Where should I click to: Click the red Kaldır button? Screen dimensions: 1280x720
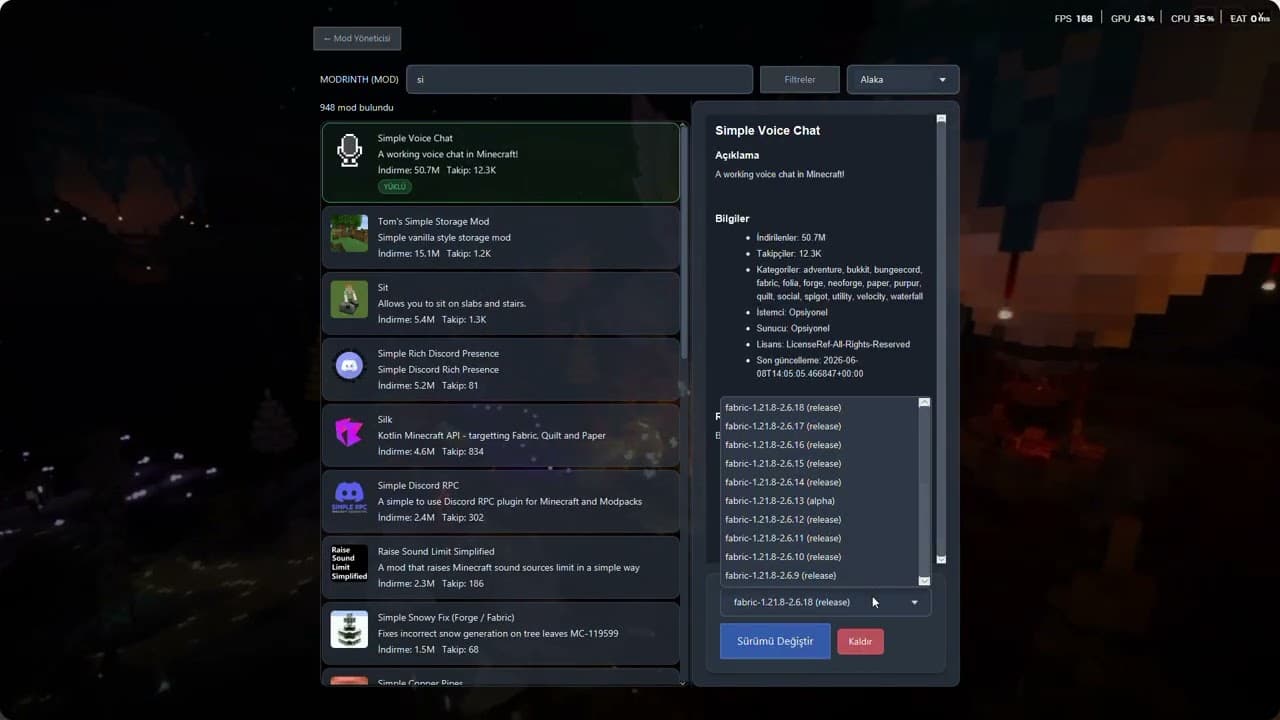(x=860, y=641)
